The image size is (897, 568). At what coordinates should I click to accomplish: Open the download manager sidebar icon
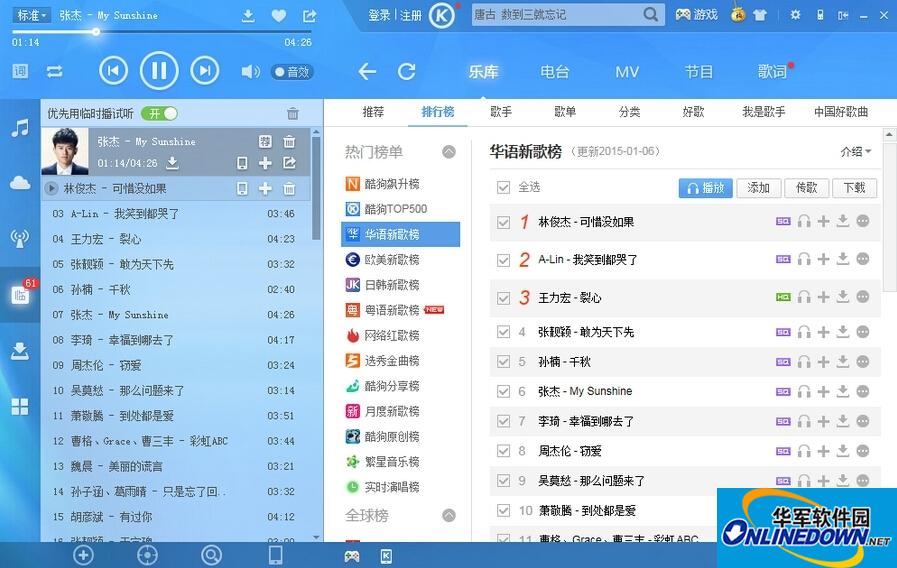coord(20,351)
